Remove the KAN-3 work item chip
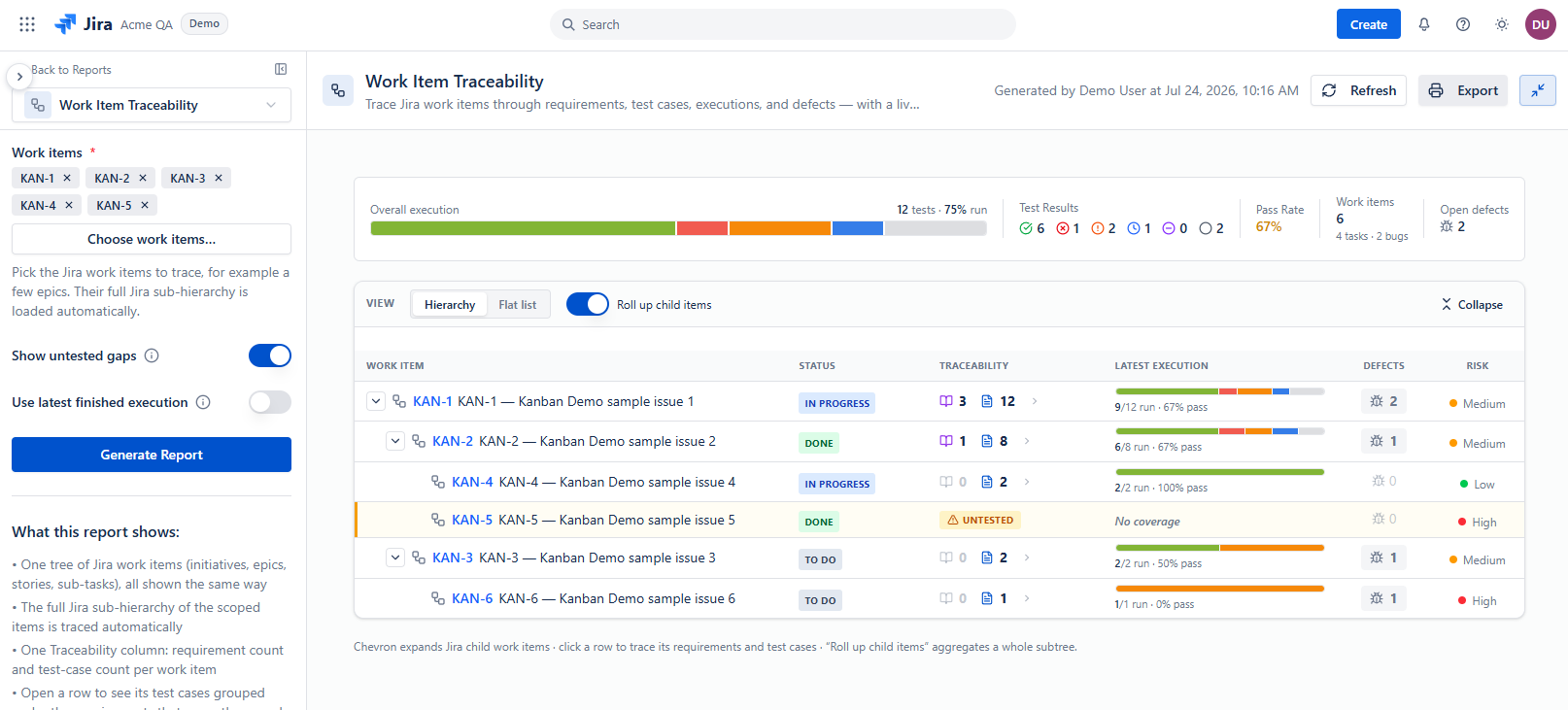 [219, 178]
